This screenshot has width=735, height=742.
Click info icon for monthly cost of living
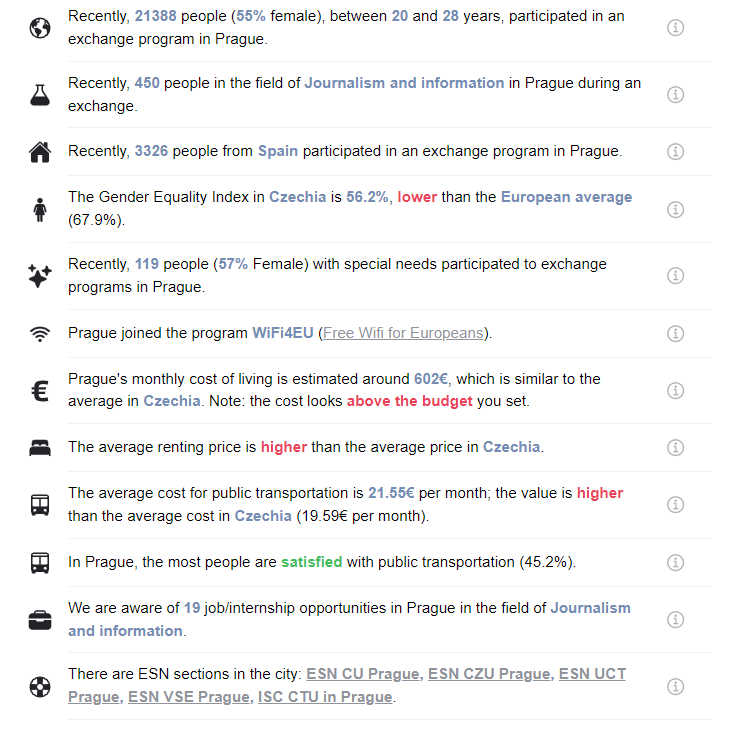pos(675,390)
